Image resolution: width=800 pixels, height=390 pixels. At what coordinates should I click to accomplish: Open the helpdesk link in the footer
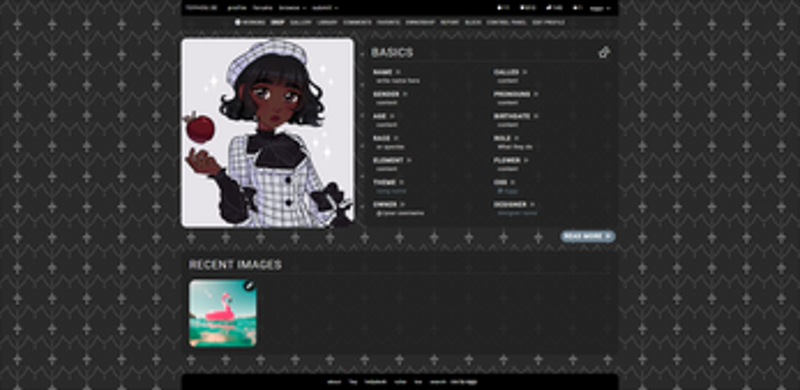click(376, 382)
